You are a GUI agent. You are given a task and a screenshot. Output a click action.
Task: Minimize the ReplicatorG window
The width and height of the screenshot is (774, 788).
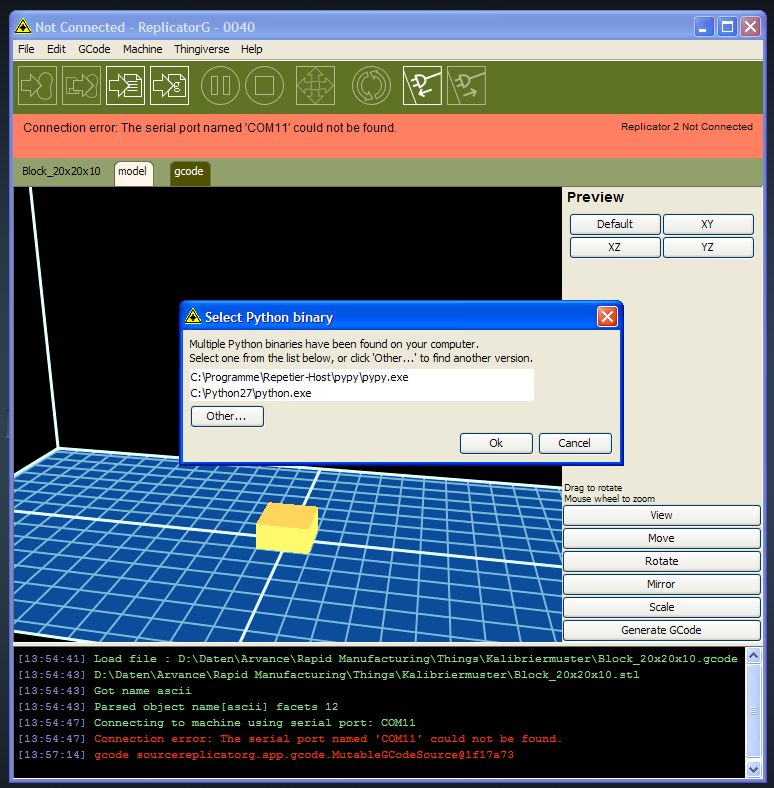point(704,26)
